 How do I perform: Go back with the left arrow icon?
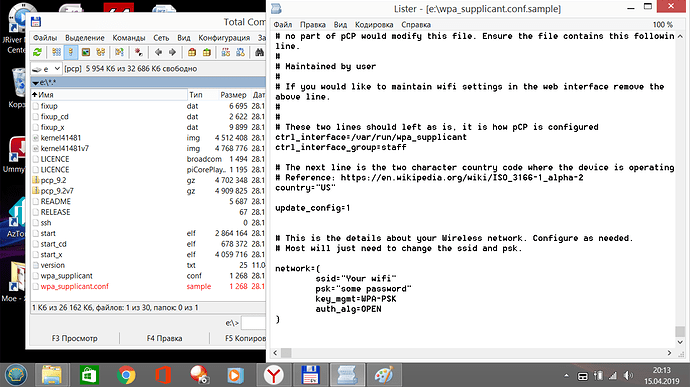[x=158, y=52]
